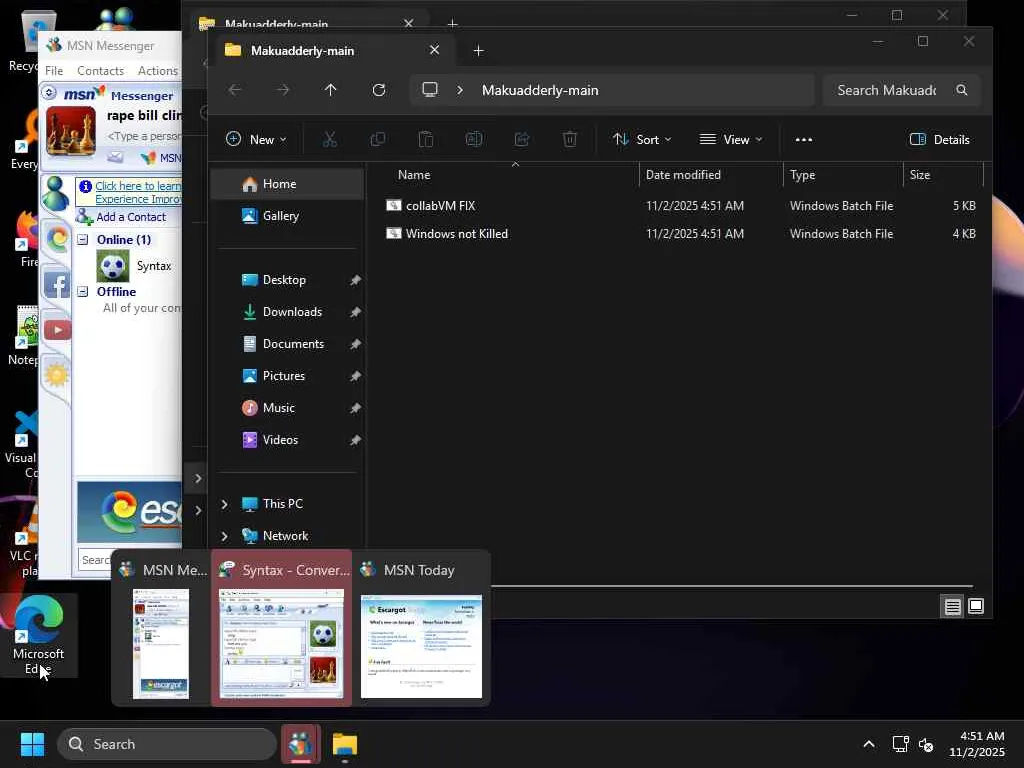1024x768 pixels.
Task: Open Home in the navigation pane
Action: (x=287, y=184)
